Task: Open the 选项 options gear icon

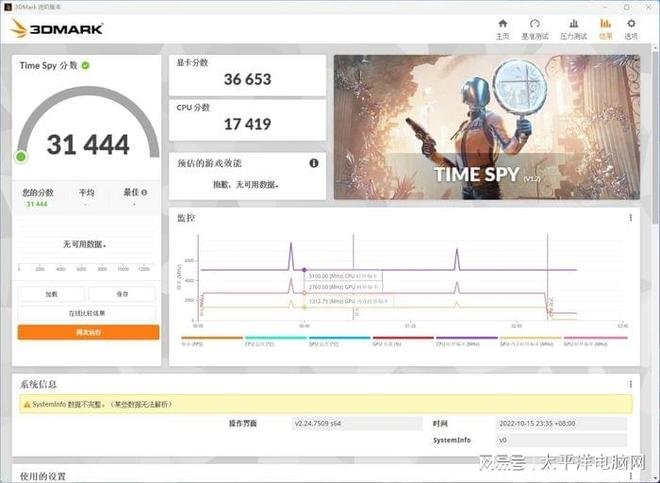Action: click(630, 28)
